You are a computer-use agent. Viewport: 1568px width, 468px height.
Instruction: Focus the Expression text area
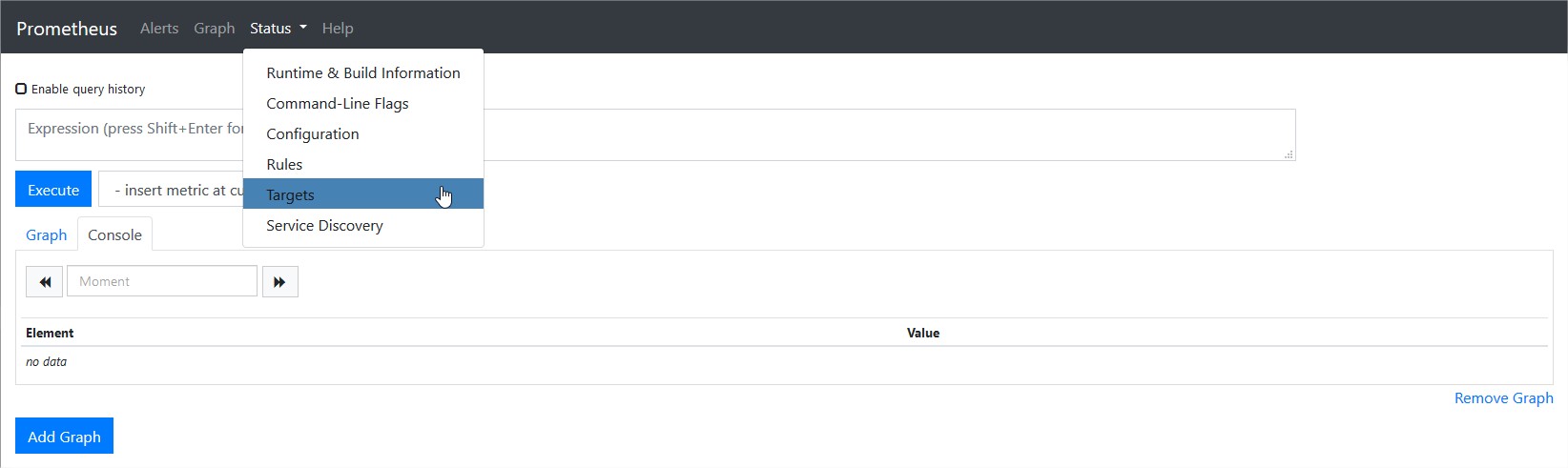655,134
